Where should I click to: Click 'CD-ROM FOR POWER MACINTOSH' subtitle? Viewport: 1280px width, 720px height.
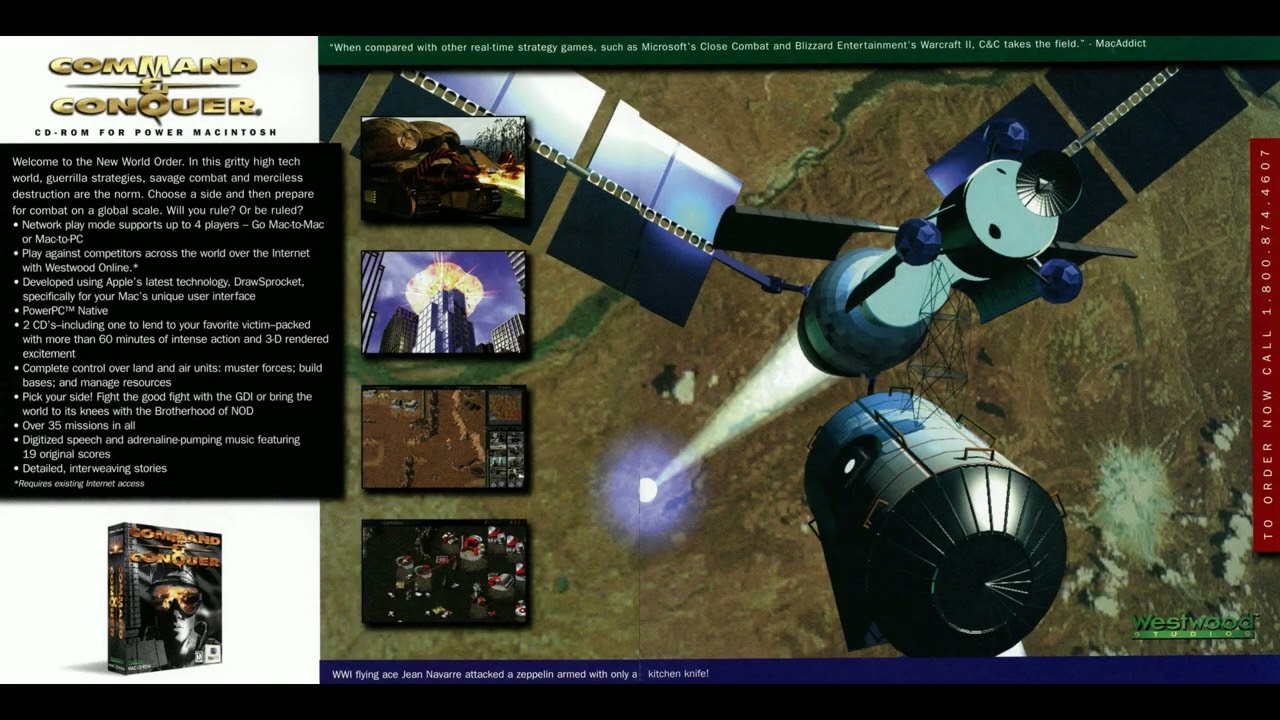[x=155, y=132]
